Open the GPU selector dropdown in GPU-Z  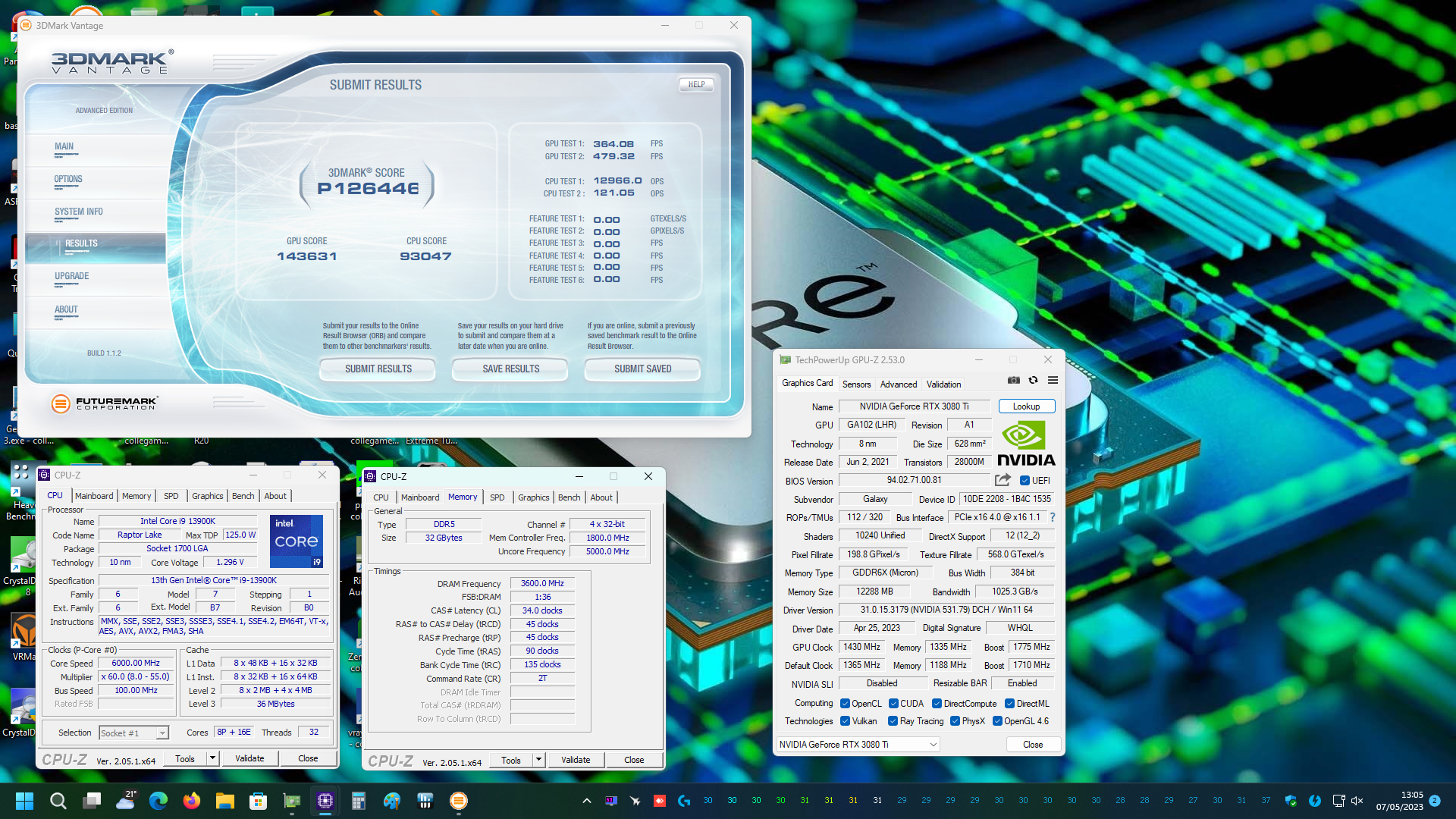pyautogui.click(x=858, y=745)
